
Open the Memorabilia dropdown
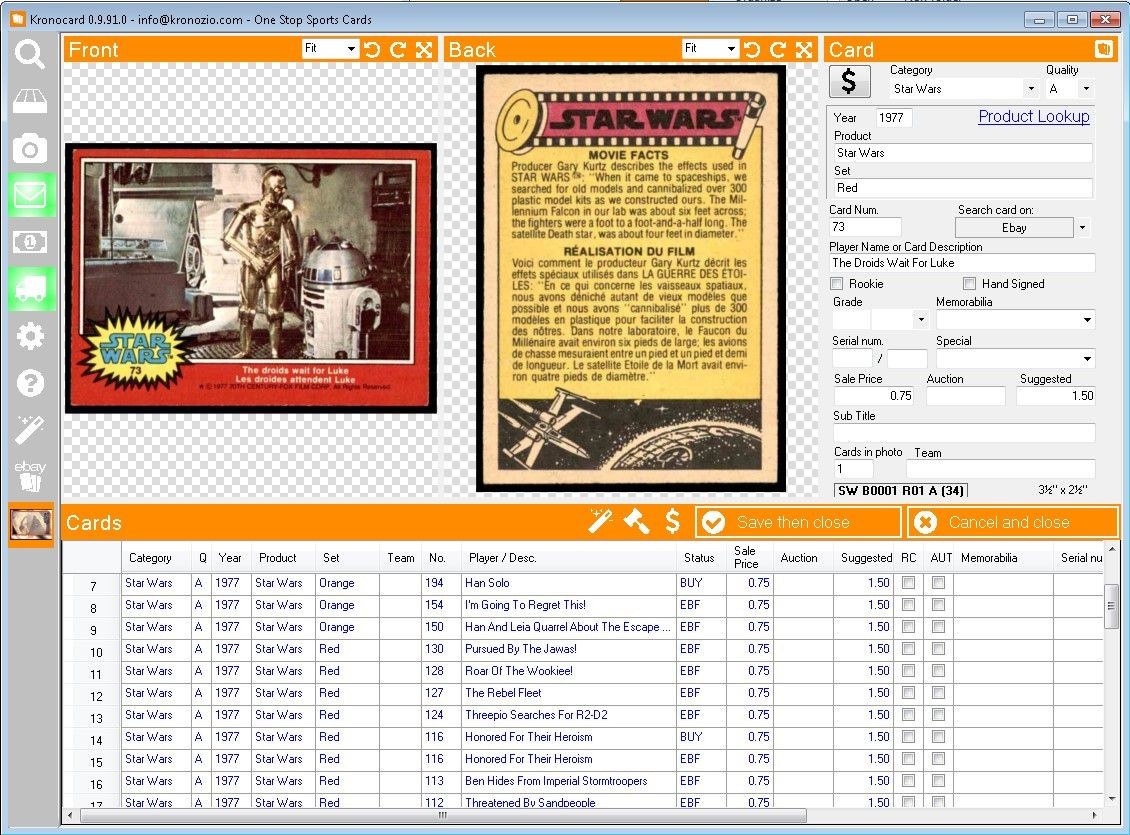coord(1015,320)
